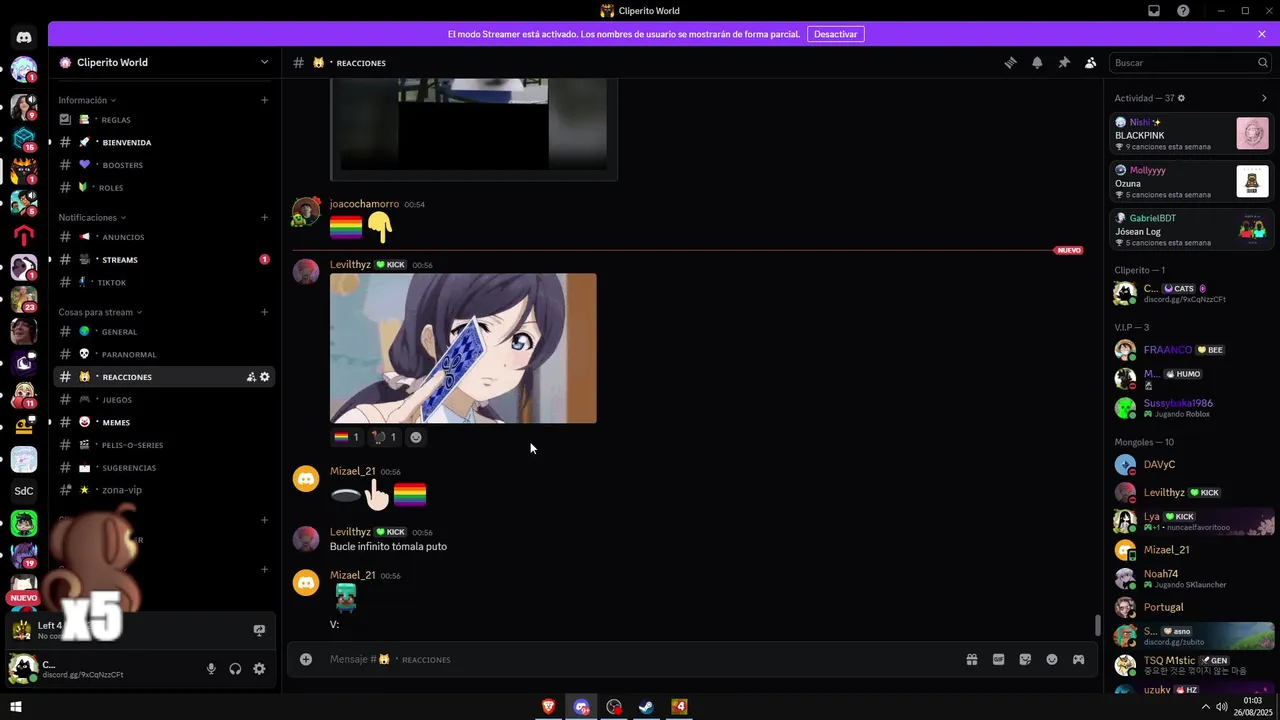This screenshot has height=720, width=1280.
Task: Open Noah74 member profile
Action: [x=1190, y=578]
